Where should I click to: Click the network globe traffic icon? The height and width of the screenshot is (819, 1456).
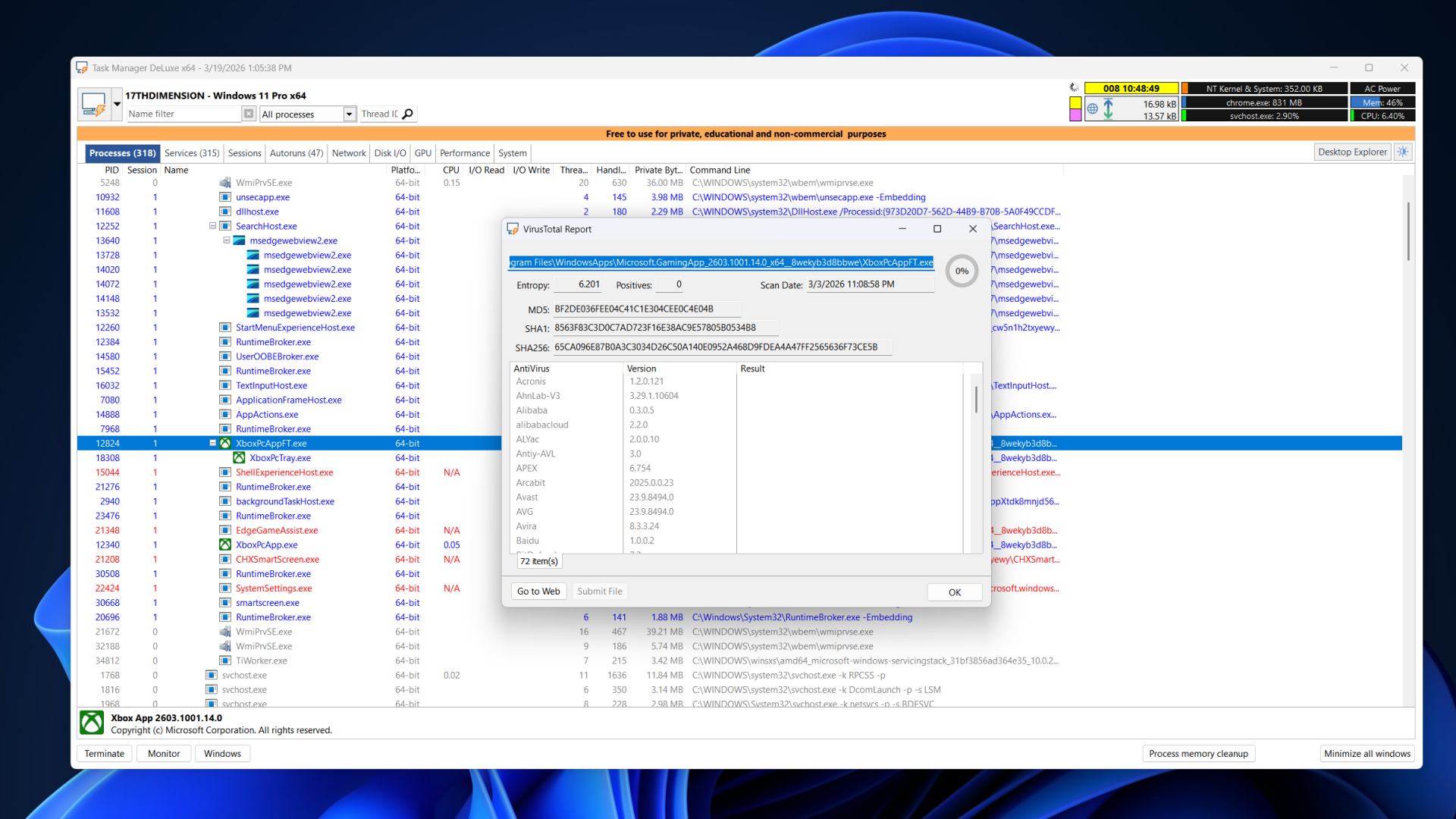tap(1092, 109)
